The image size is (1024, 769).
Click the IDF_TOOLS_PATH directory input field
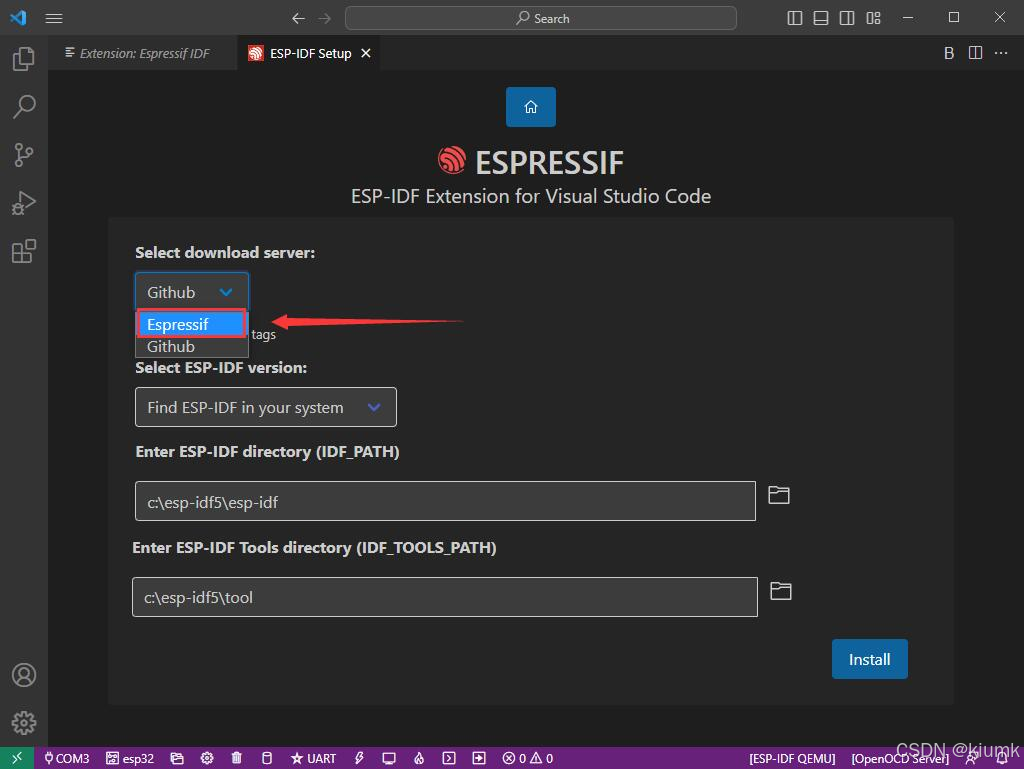pyautogui.click(x=445, y=597)
